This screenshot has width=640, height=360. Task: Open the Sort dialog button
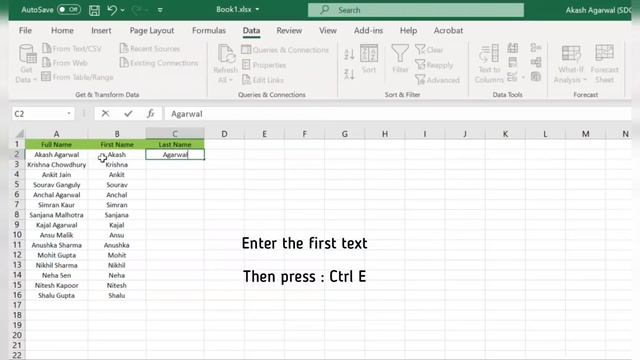pos(369,59)
